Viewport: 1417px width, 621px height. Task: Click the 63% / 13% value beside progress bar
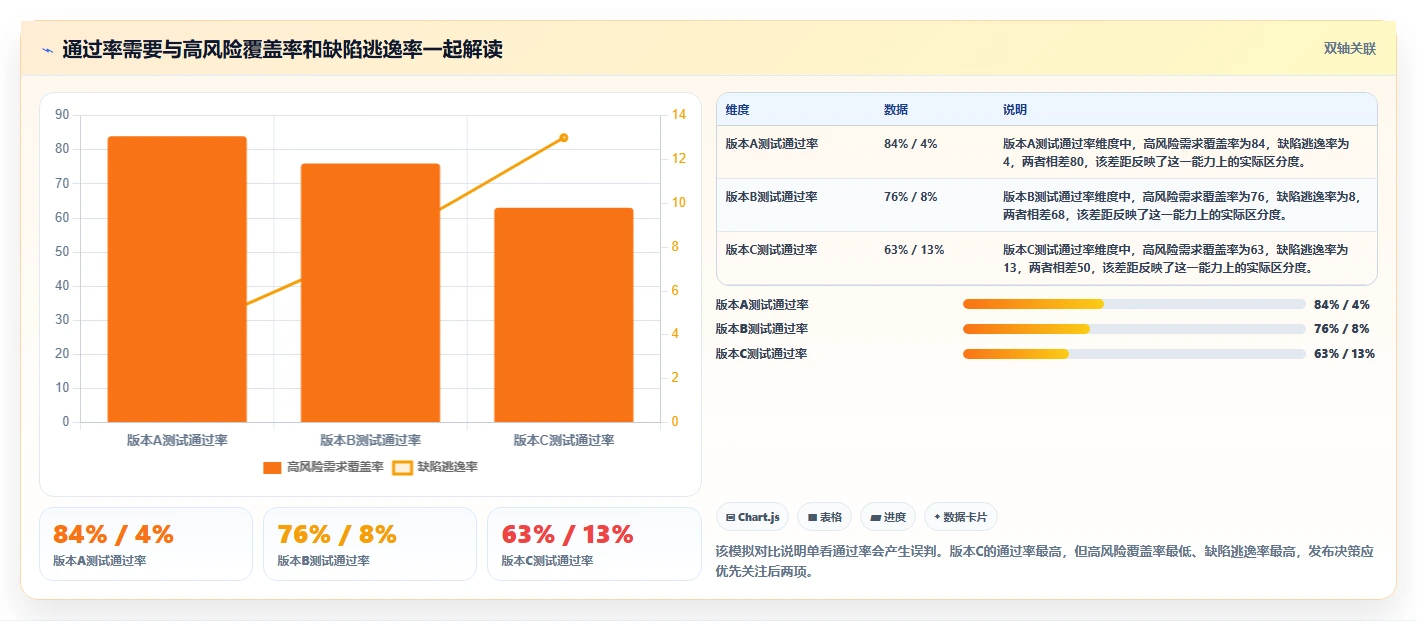(x=1344, y=354)
